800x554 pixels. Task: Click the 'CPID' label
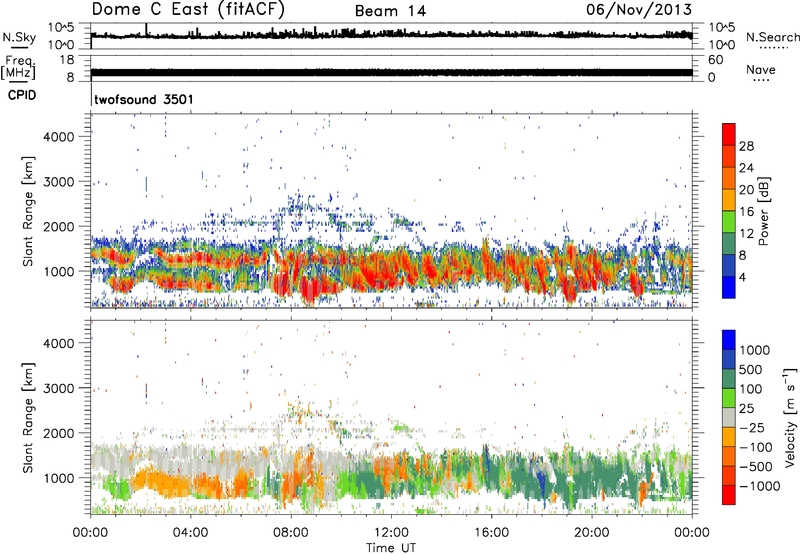point(22,95)
